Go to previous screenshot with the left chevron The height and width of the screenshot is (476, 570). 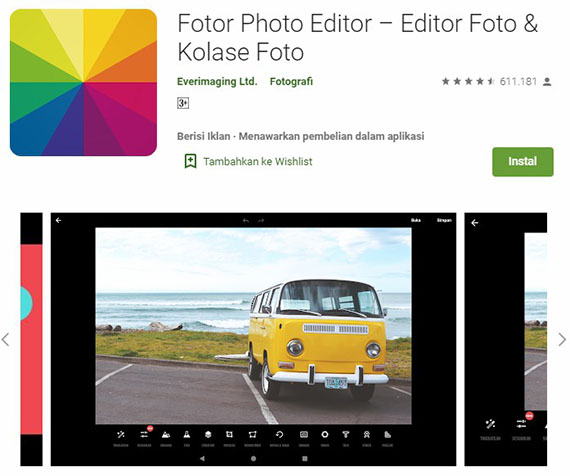click(5, 340)
